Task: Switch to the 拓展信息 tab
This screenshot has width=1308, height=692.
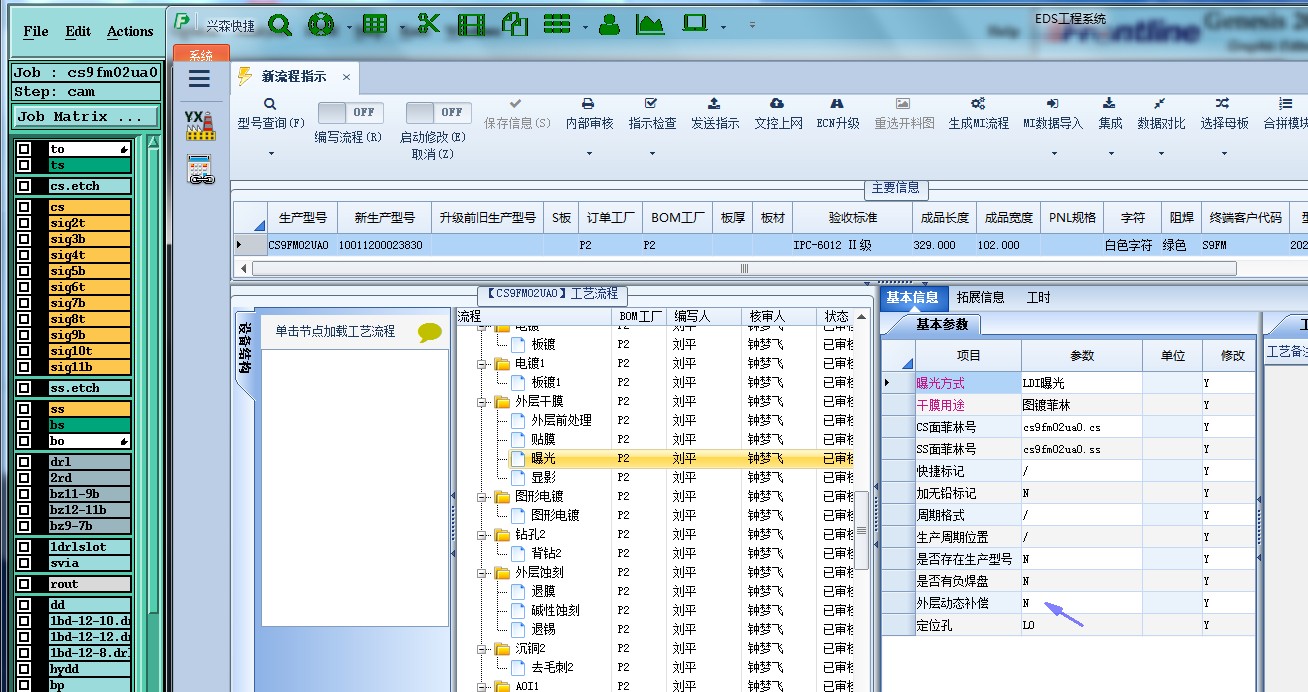Action: point(980,297)
